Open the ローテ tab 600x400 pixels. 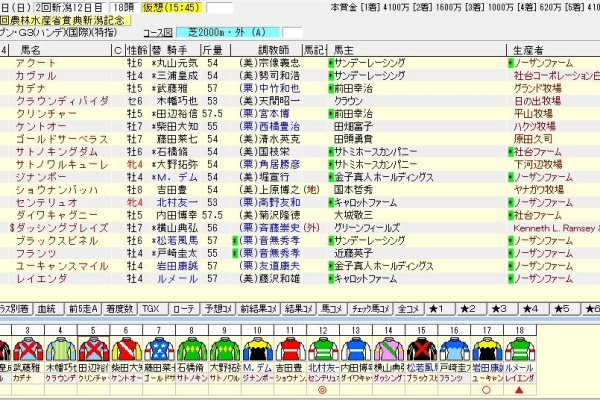[184, 309]
